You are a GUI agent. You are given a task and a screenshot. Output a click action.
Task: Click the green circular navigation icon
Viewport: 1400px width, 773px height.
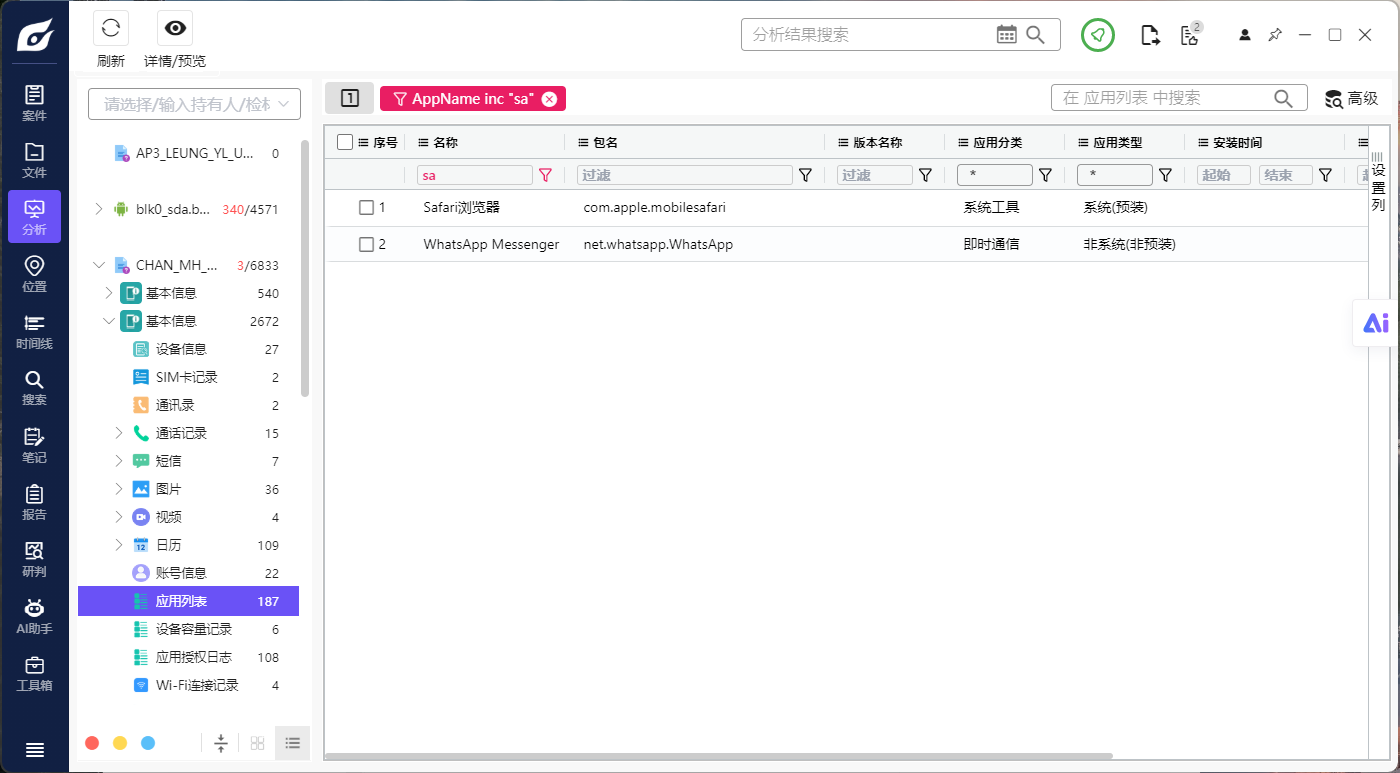click(x=1098, y=35)
